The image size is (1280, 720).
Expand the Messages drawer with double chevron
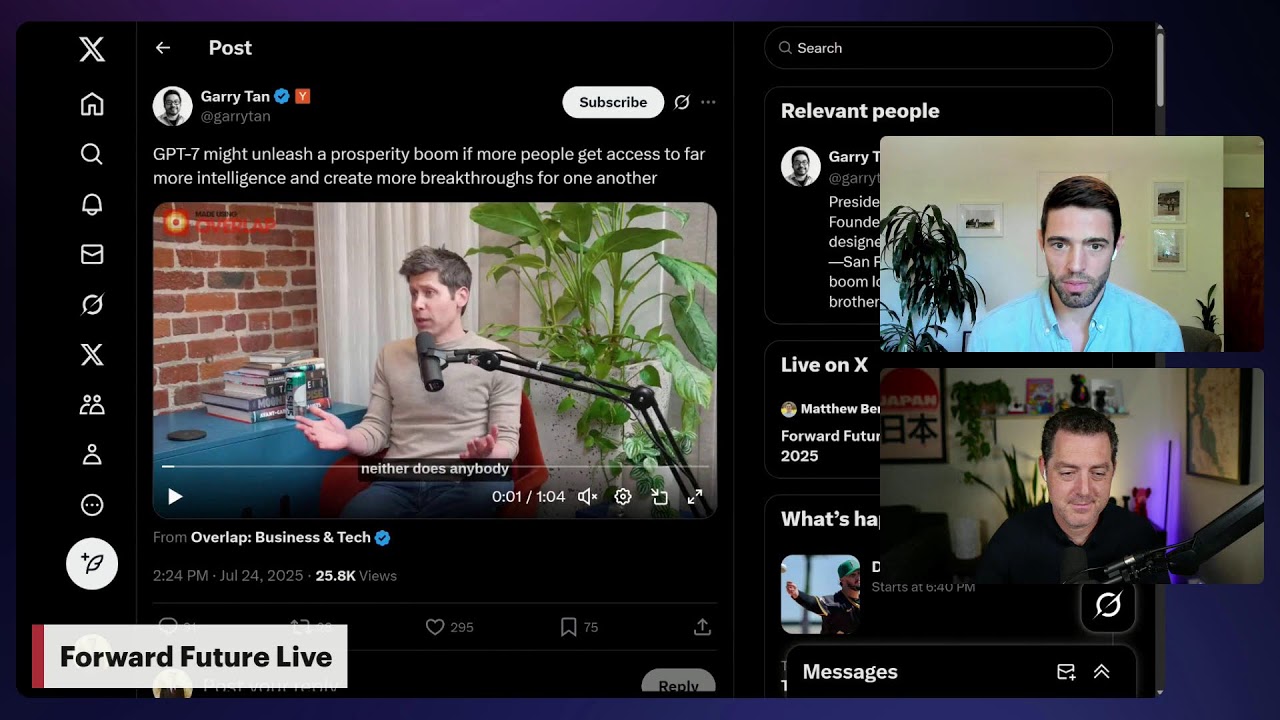pyautogui.click(x=1101, y=672)
